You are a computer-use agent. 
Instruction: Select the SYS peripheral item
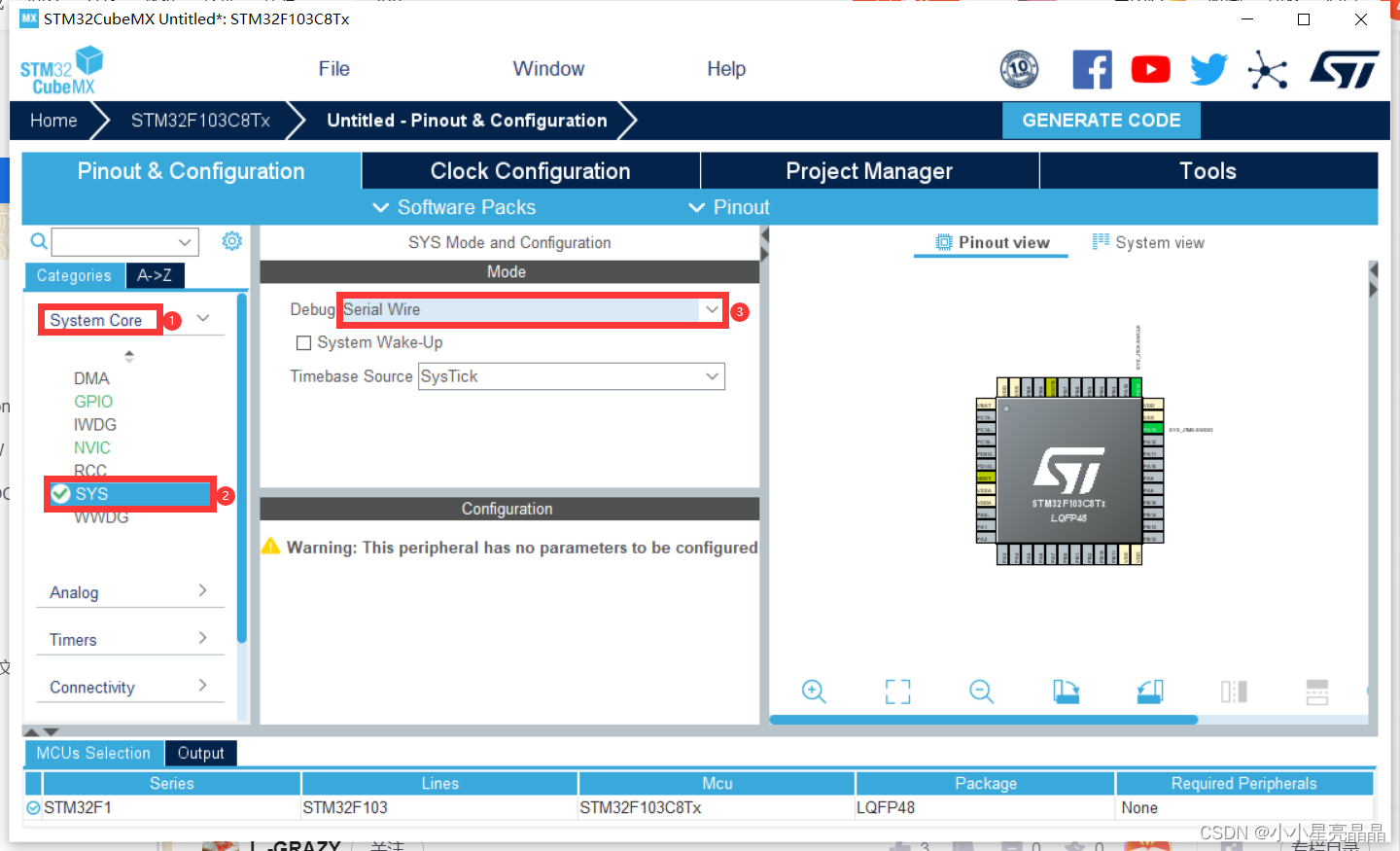129,494
